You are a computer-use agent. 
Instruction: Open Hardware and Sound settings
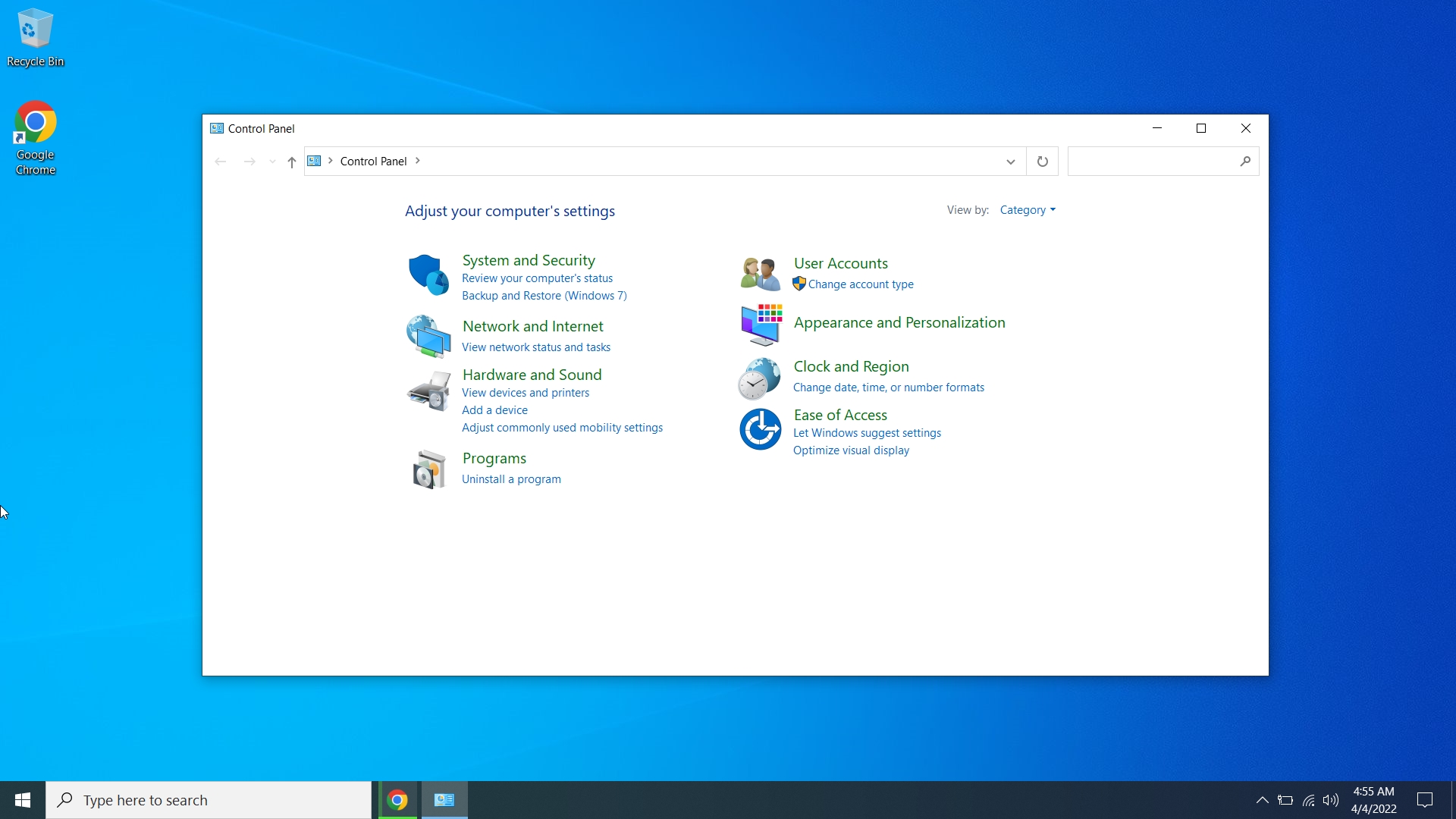[x=532, y=374]
